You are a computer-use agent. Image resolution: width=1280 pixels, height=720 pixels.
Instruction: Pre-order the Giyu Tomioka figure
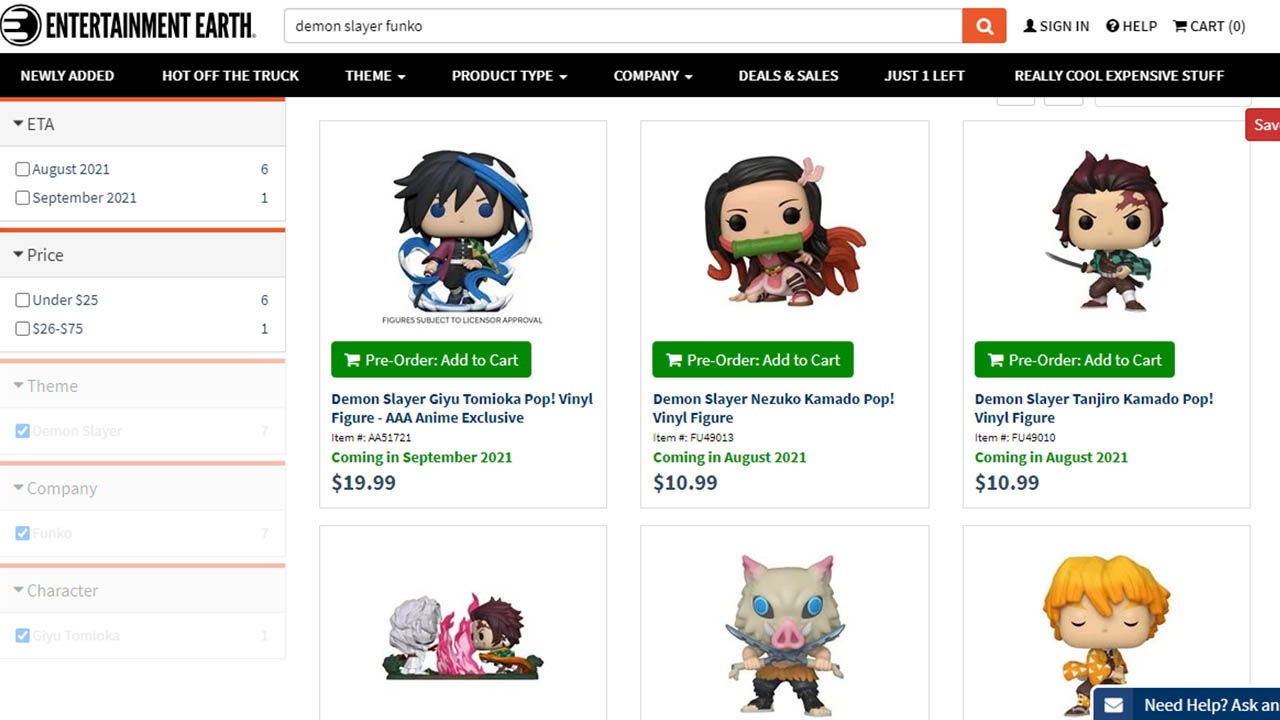point(431,360)
